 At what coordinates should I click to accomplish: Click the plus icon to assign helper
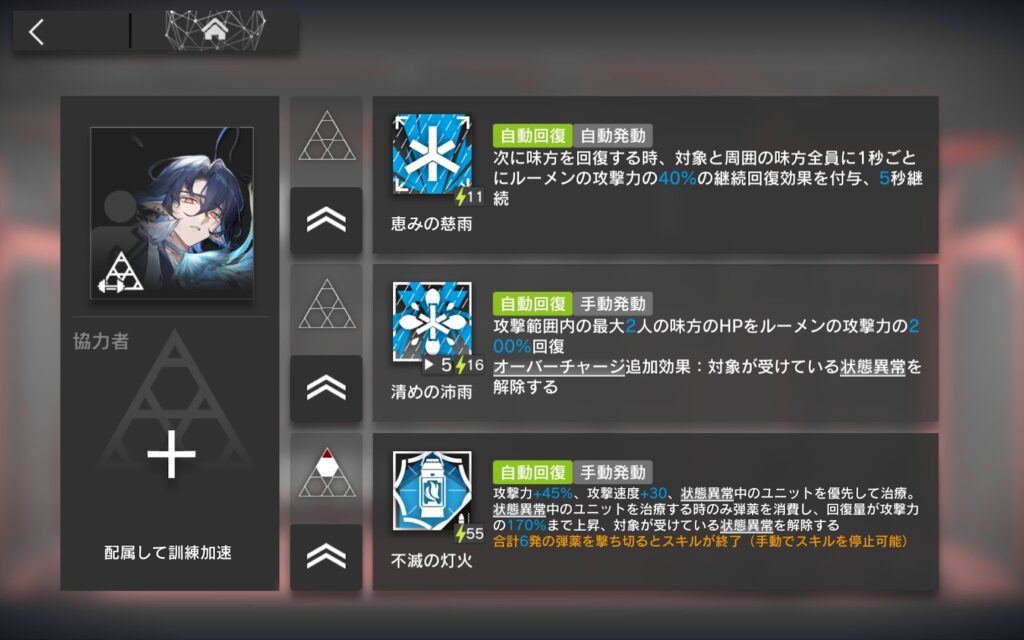coord(171,454)
